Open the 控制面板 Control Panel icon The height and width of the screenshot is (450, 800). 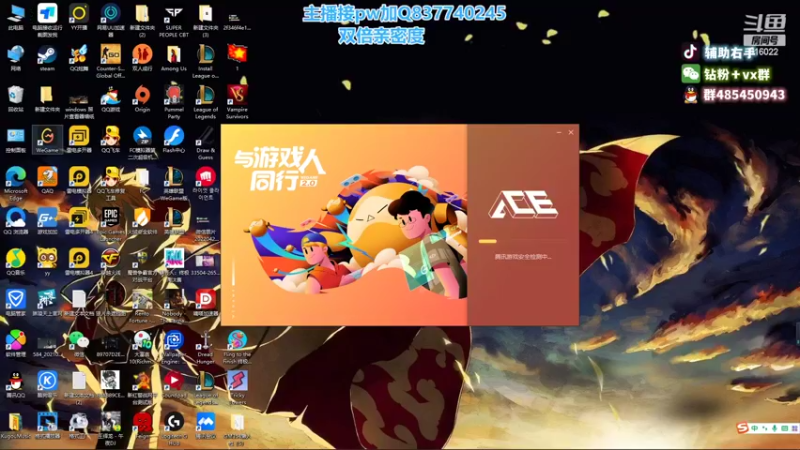coord(15,139)
